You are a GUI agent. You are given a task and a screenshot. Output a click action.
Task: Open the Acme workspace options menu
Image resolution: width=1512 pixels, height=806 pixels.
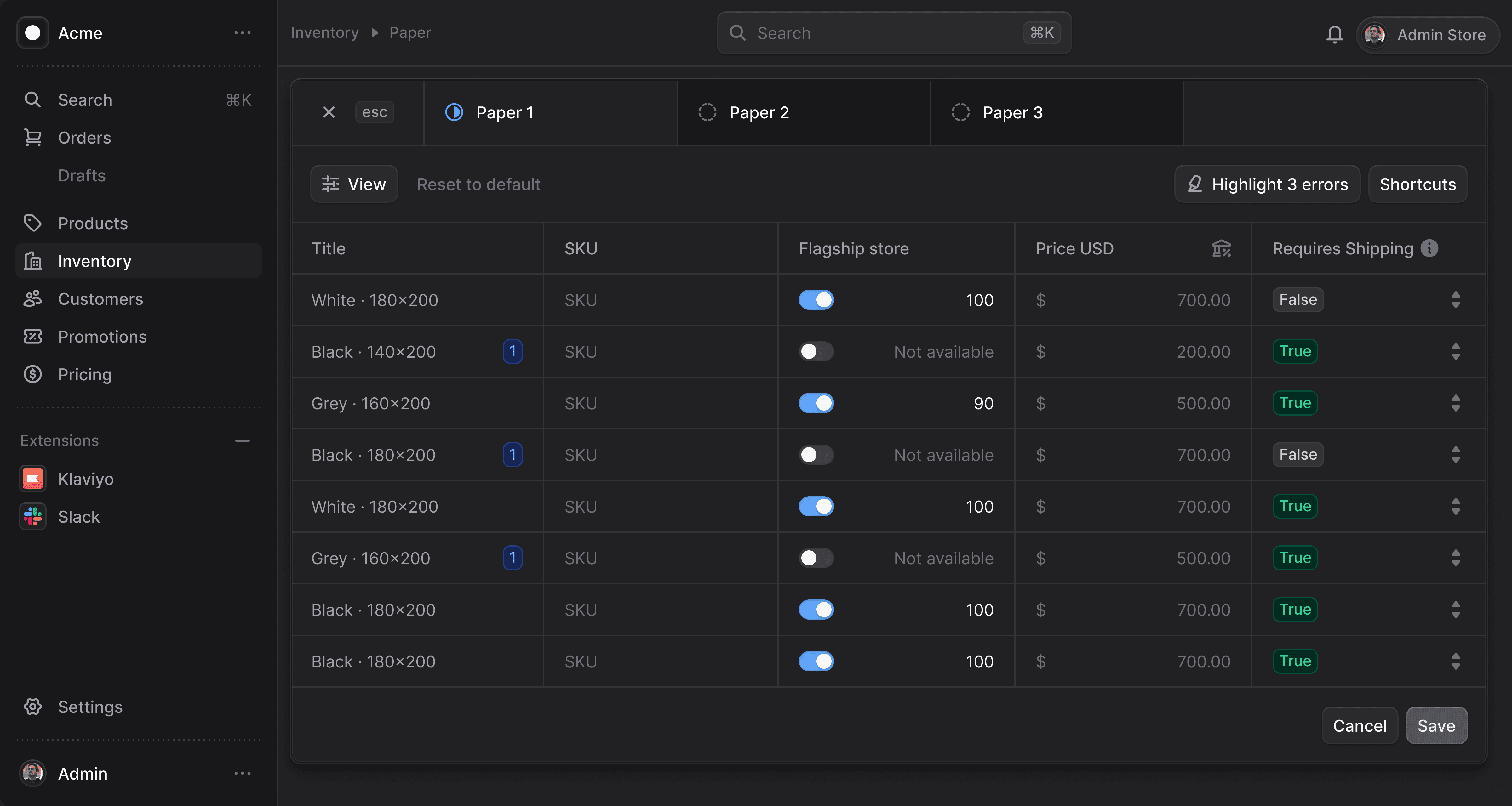click(242, 33)
